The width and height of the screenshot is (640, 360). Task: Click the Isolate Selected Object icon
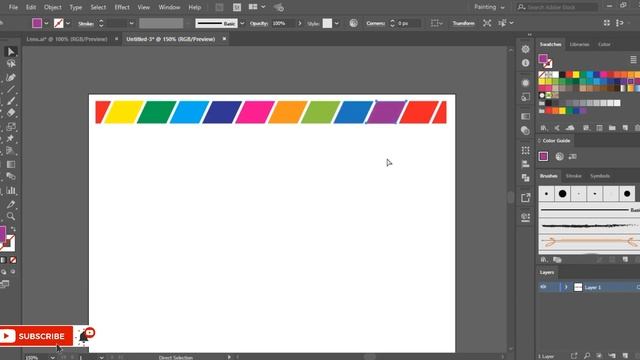coord(487,23)
